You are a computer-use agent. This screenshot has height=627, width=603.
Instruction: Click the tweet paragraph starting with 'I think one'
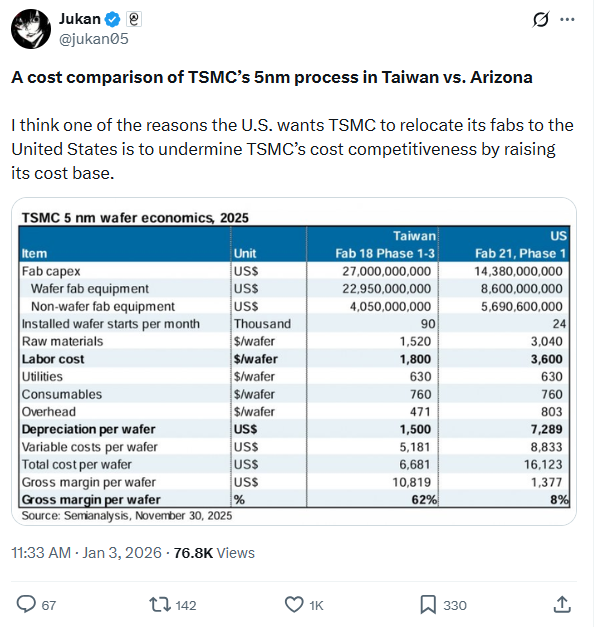pyautogui.click(x=290, y=149)
